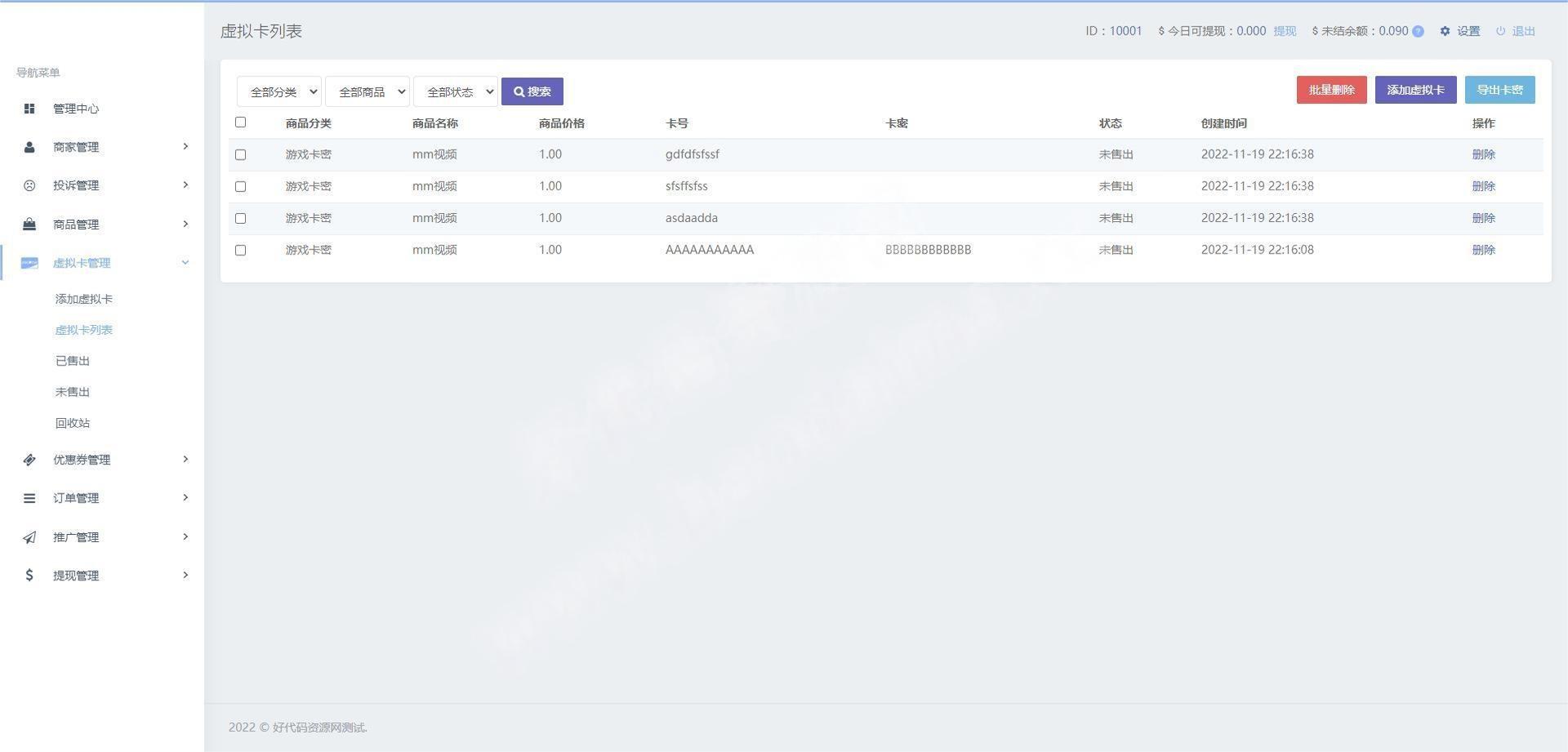Click the 创建时间 column header
This screenshot has width=1568, height=752.
coord(1224,123)
